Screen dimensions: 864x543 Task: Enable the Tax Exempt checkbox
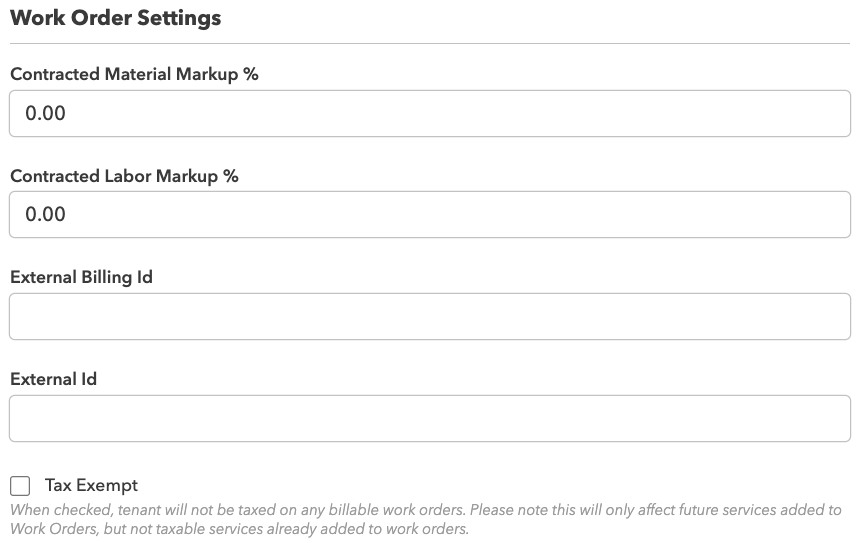[20, 486]
